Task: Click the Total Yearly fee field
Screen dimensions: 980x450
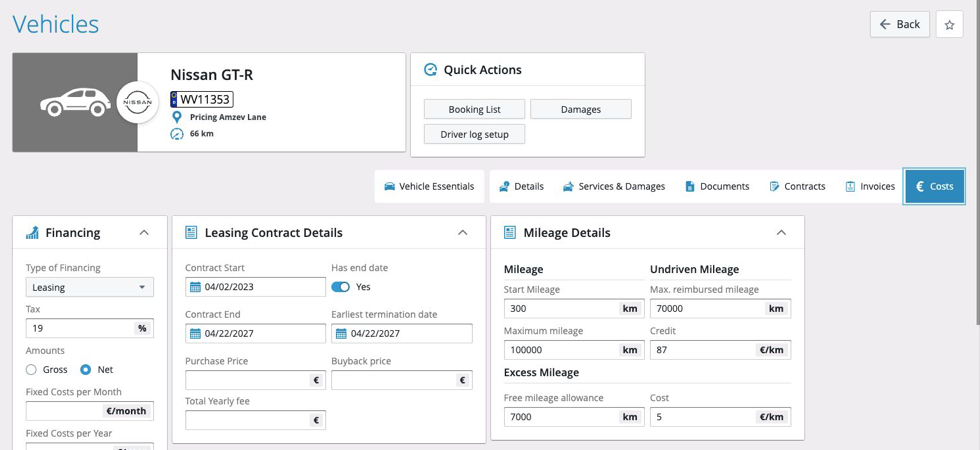Action: (x=256, y=420)
